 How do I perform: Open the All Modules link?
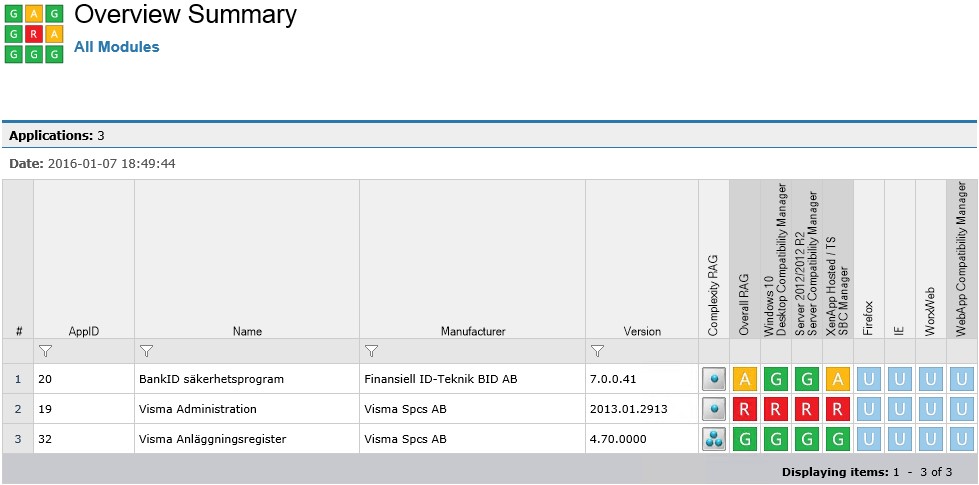pyautogui.click(x=116, y=47)
